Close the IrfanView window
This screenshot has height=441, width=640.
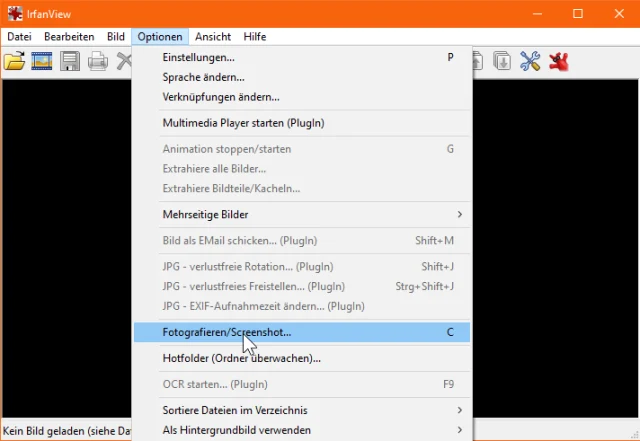pos(619,14)
